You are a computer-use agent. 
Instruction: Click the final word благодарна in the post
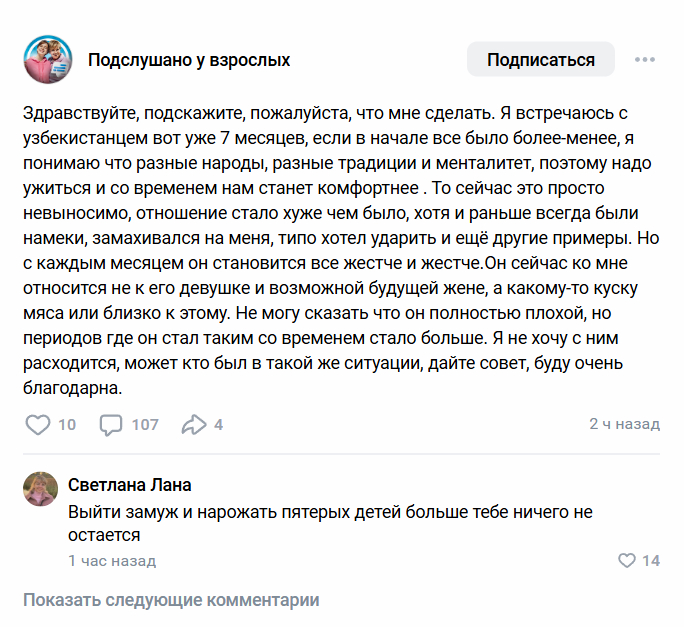pyautogui.click(x=72, y=386)
